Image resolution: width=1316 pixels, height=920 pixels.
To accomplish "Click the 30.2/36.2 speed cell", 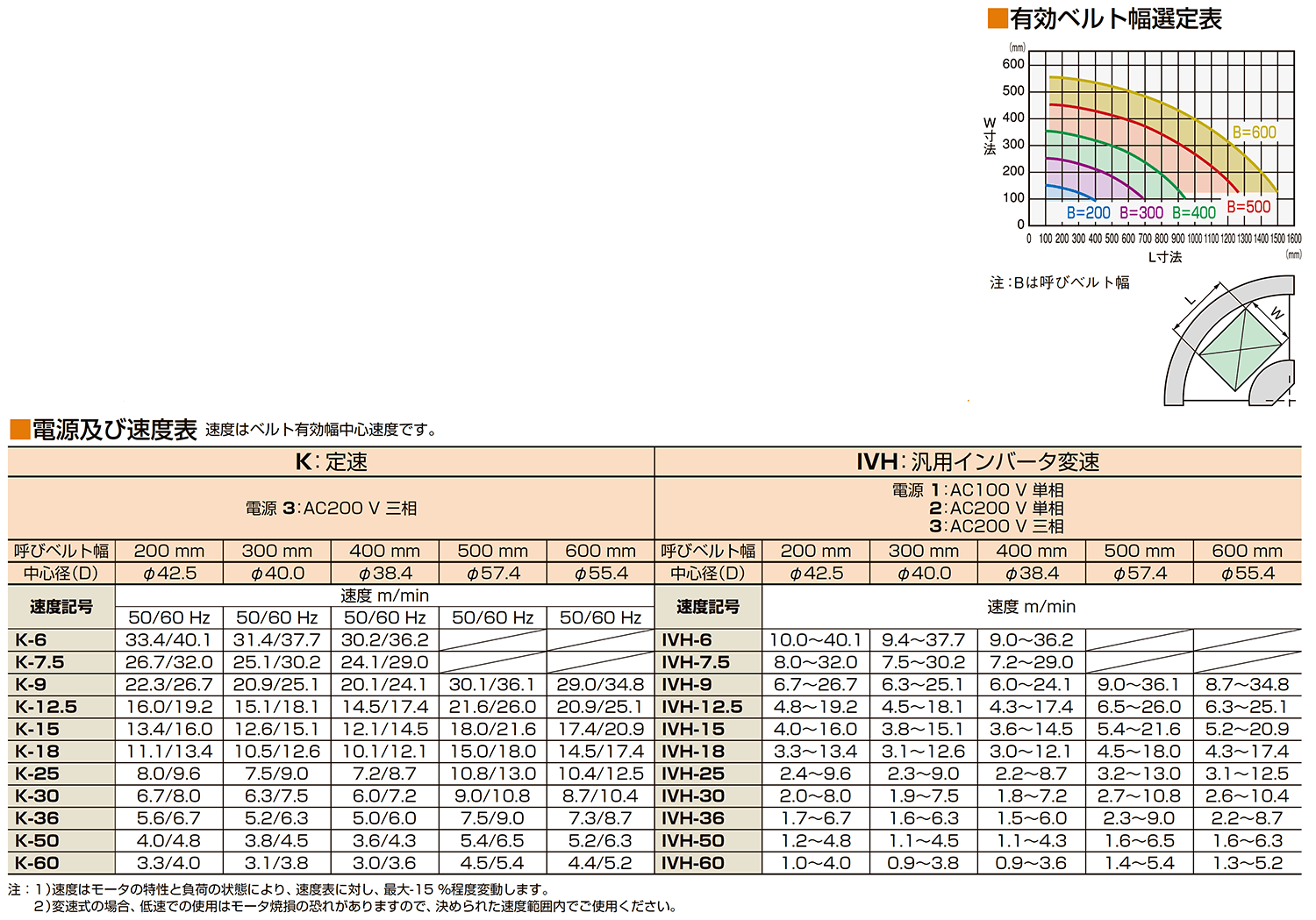I will tap(385, 640).
